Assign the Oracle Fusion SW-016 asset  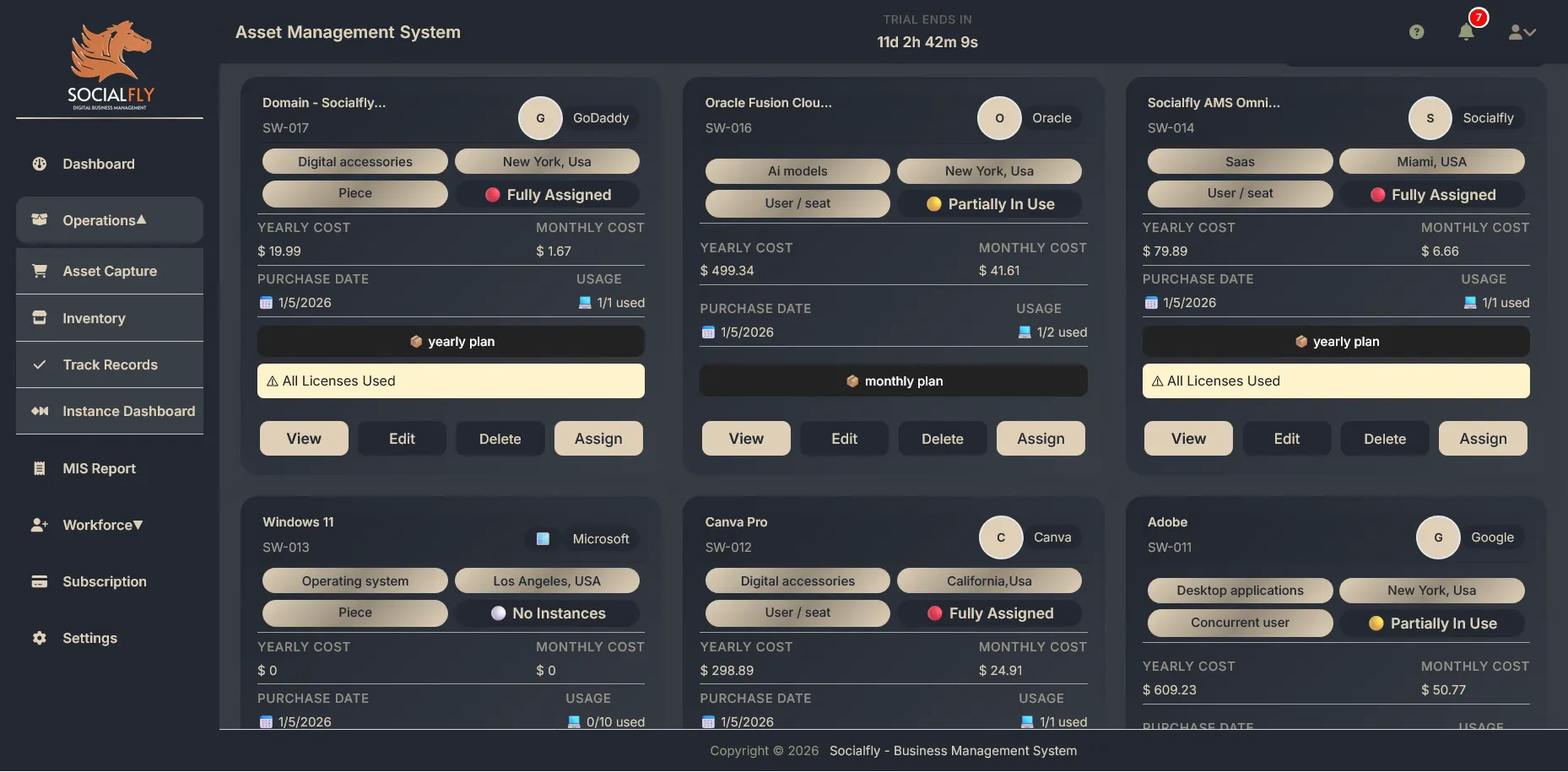point(1041,439)
